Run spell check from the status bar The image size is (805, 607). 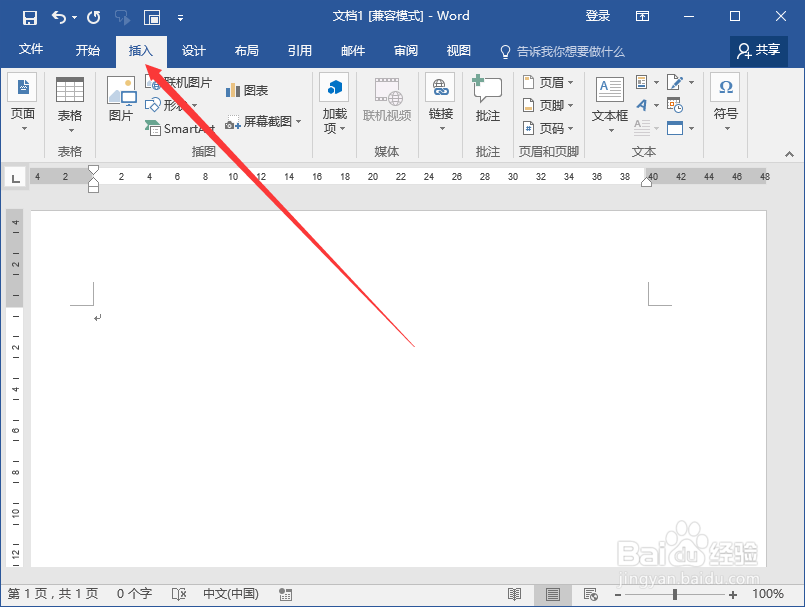(x=178, y=593)
